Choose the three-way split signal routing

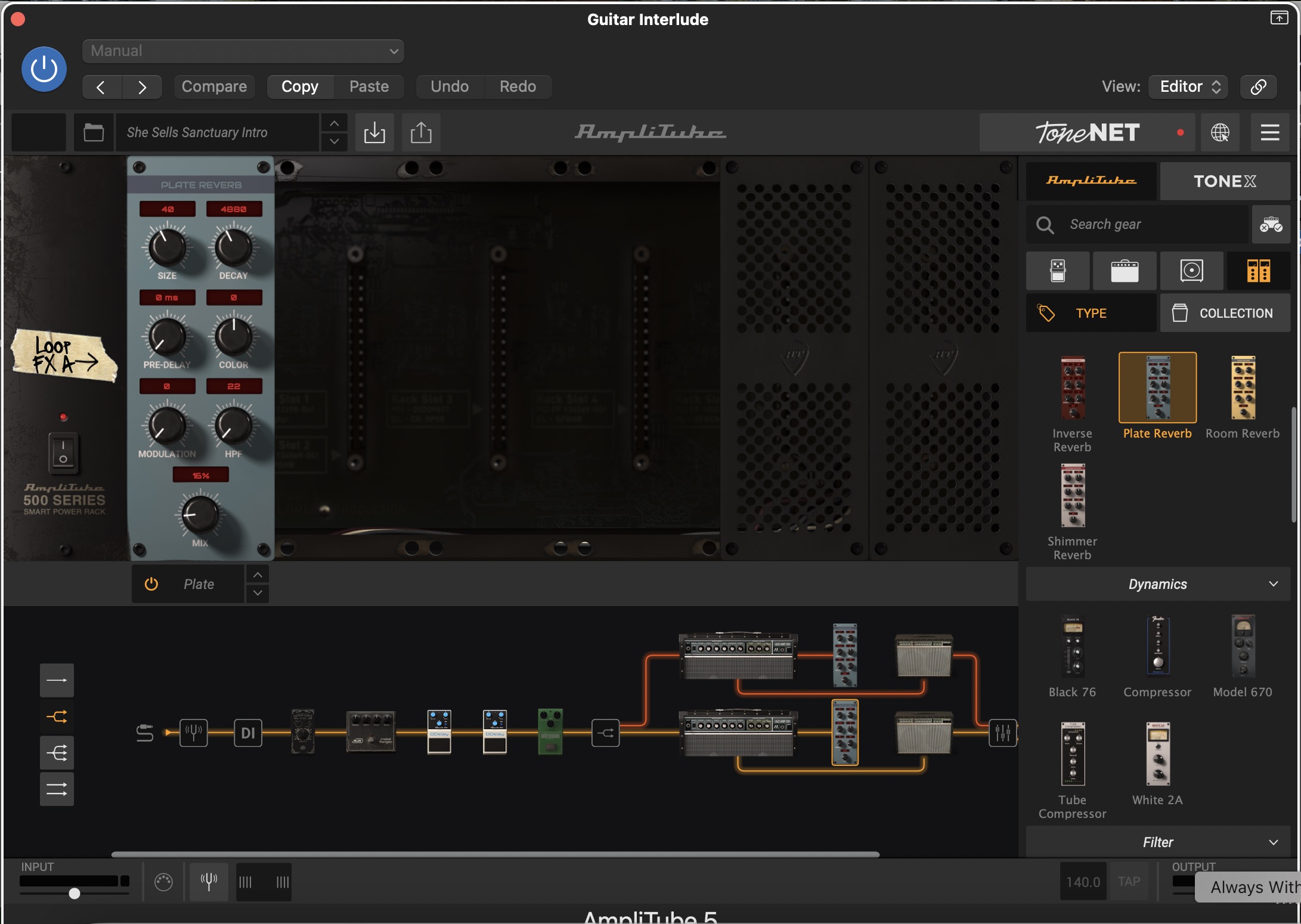pyautogui.click(x=57, y=753)
